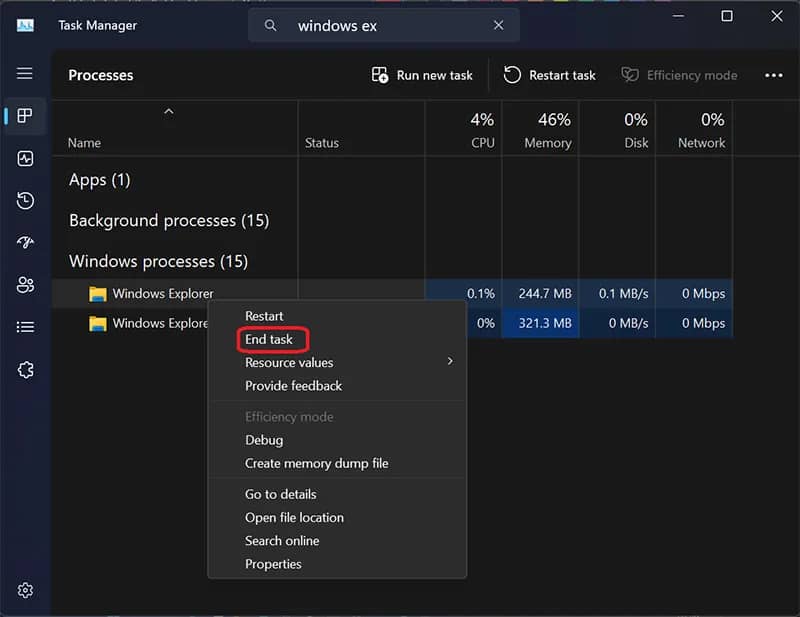Open the Startup apps section
The height and width of the screenshot is (617, 800).
[26, 242]
